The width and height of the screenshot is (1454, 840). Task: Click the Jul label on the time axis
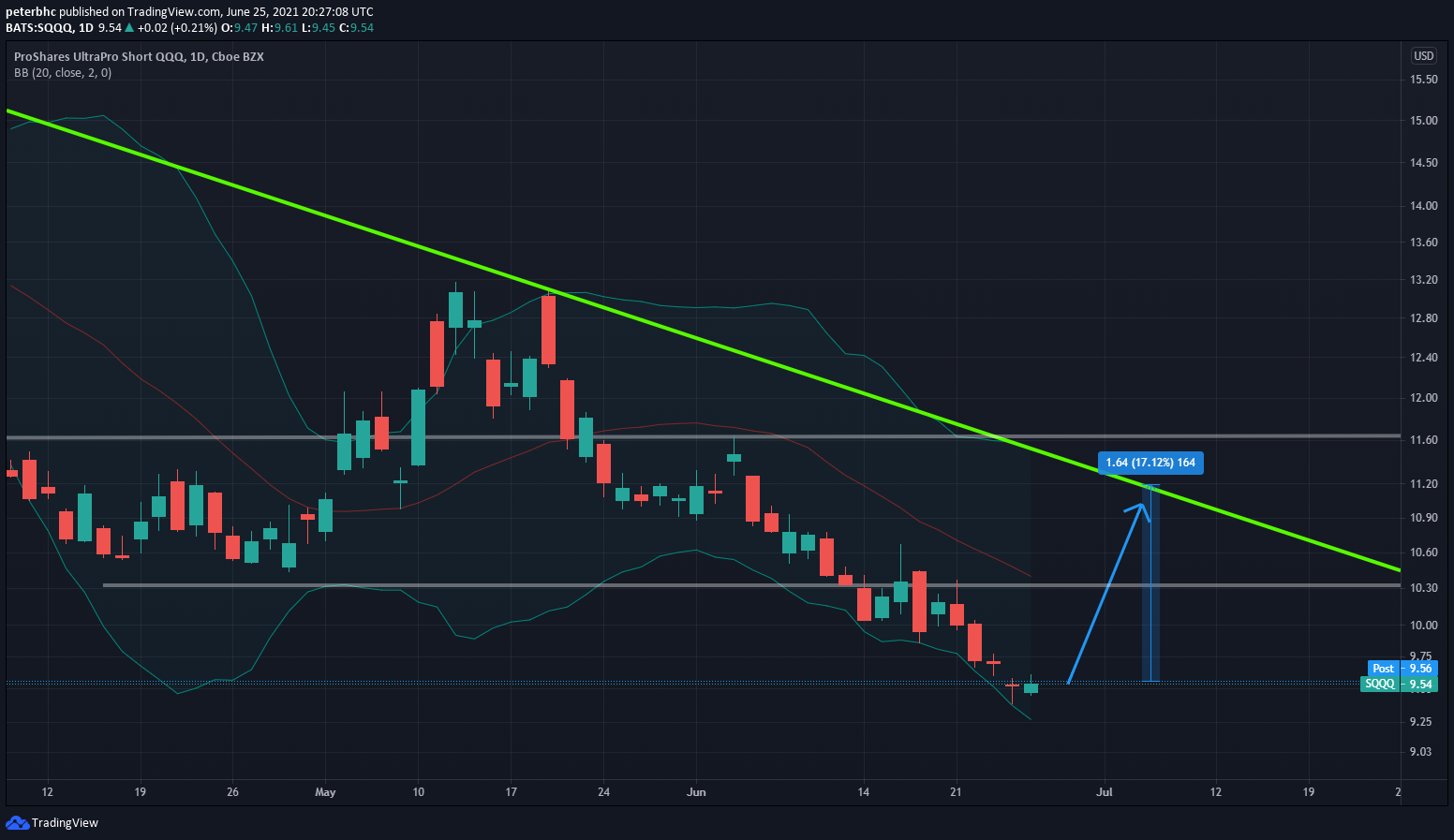pyautogui.click(x=1105, y=792)
